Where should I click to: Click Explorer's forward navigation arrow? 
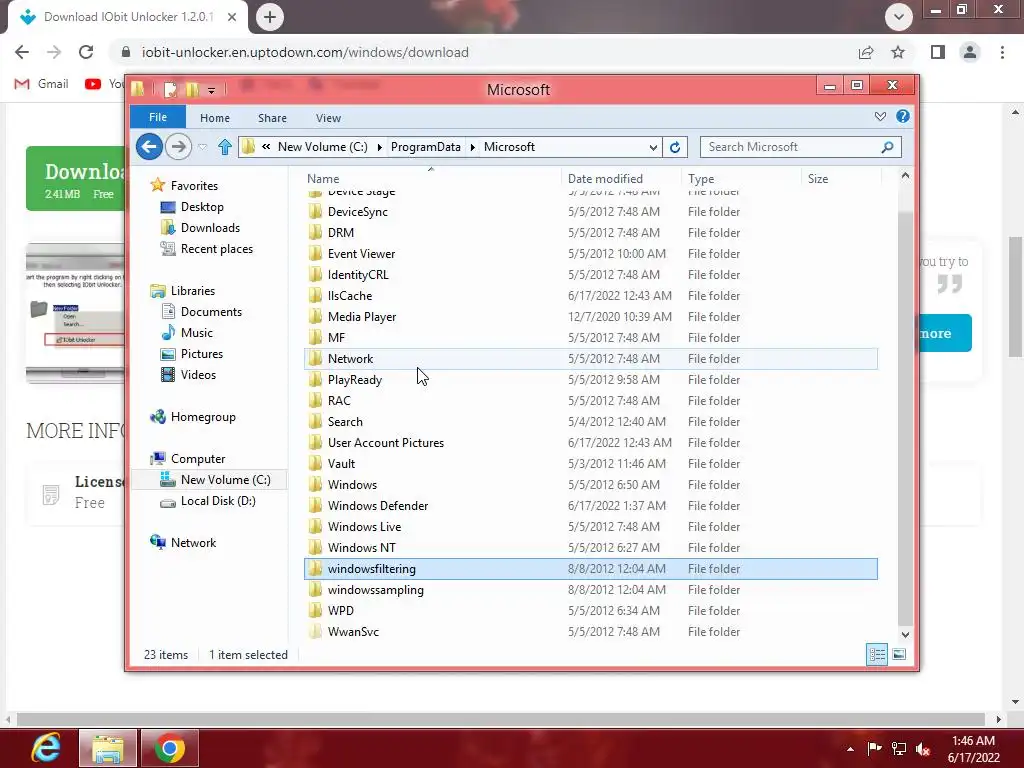[x=178, y=146]
